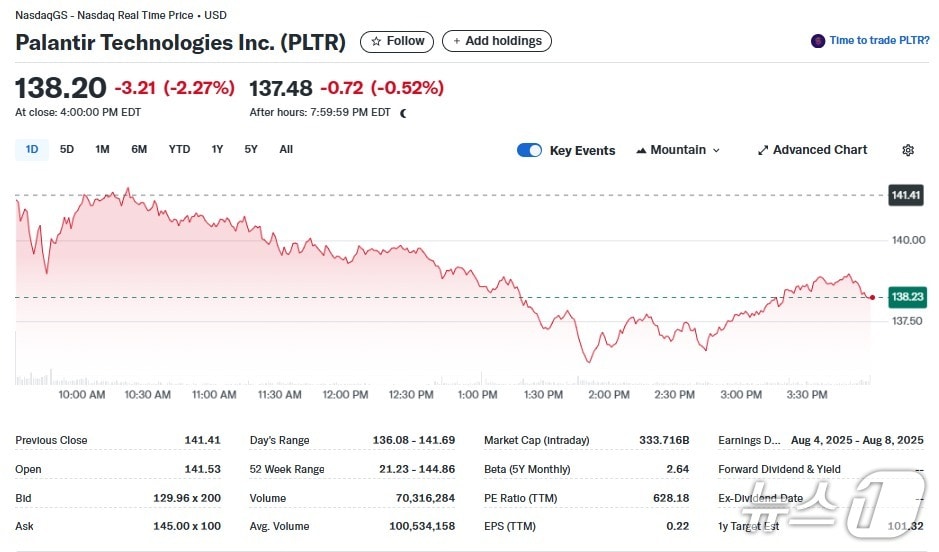Click the chart settings gear icon
Screen dimensions: 939x552
908,150
